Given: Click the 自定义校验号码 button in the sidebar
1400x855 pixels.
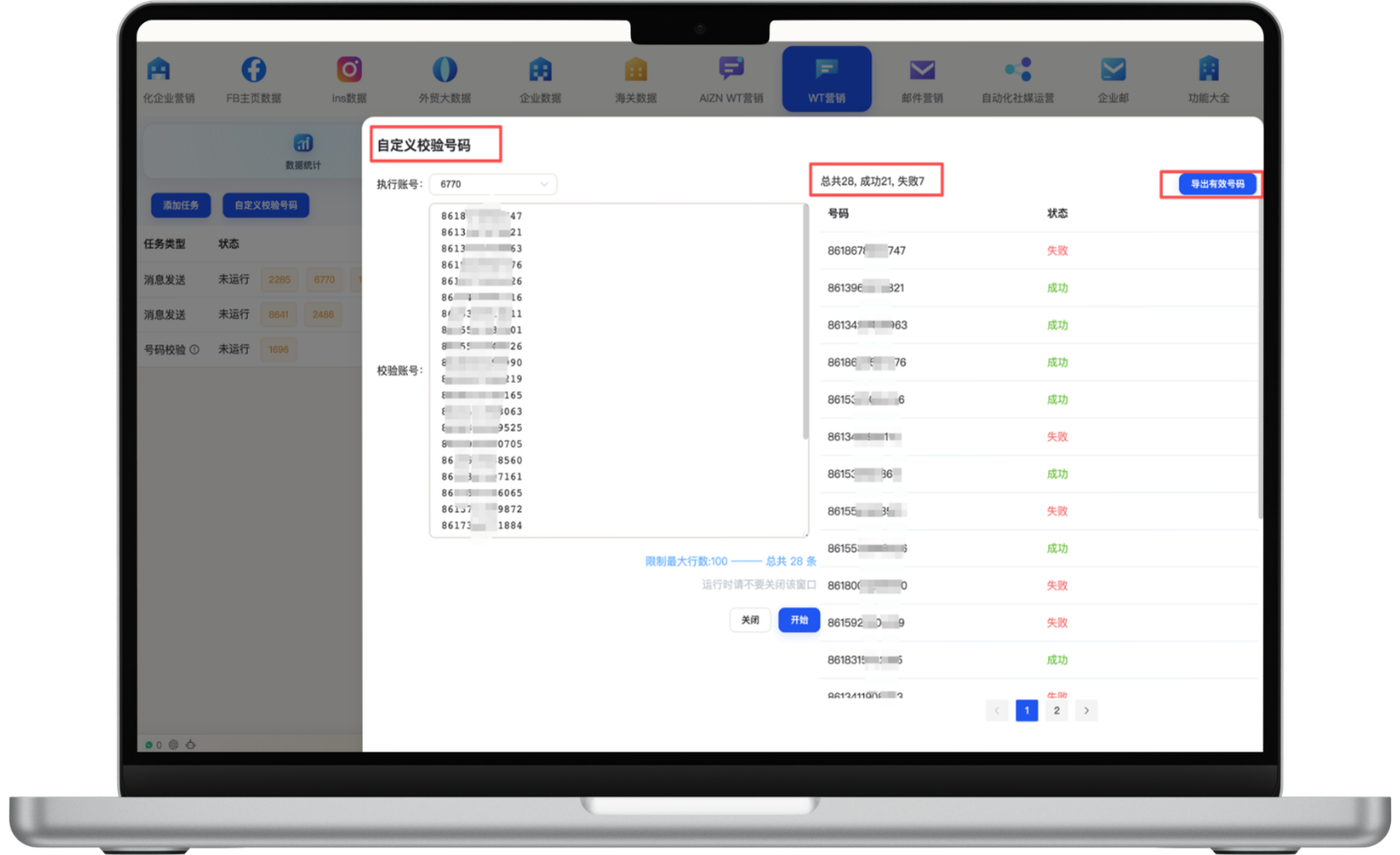Looking at the screenshot, I should click(x=266, y=205).
